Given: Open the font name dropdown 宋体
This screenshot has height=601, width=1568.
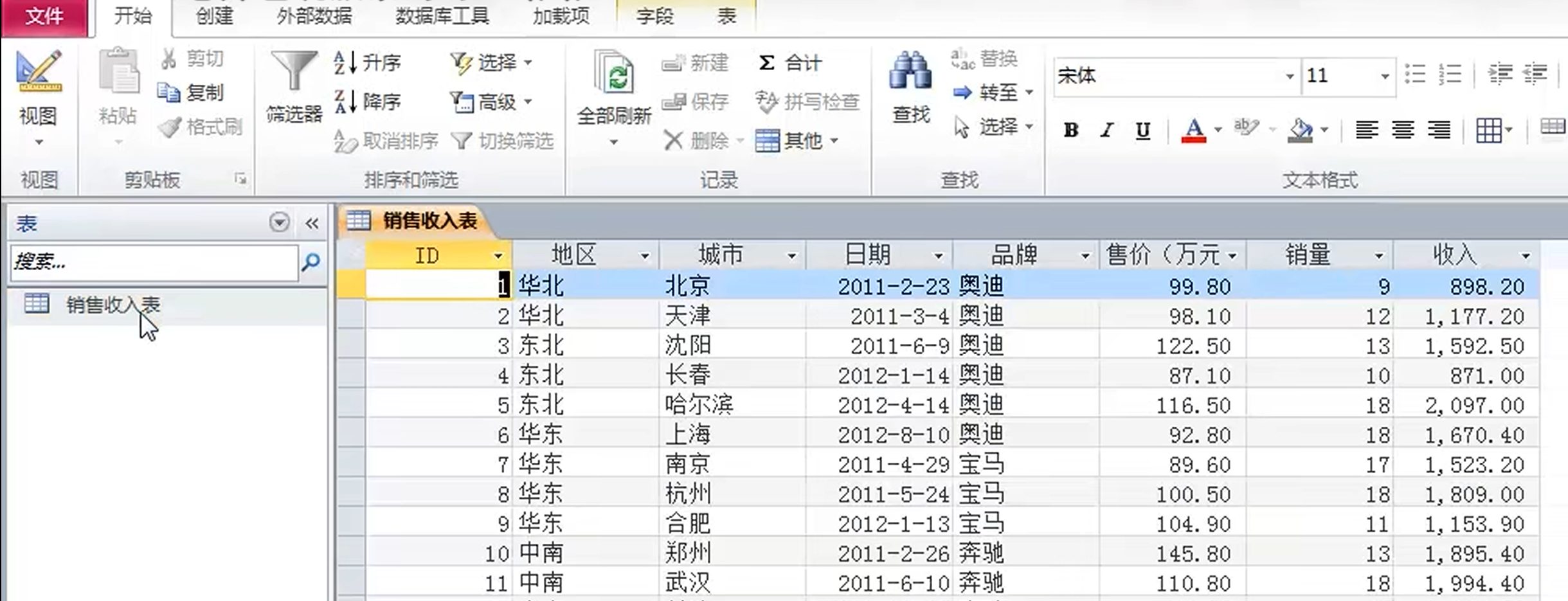Looking at the screenshot, I should [x=1289, y=76].
